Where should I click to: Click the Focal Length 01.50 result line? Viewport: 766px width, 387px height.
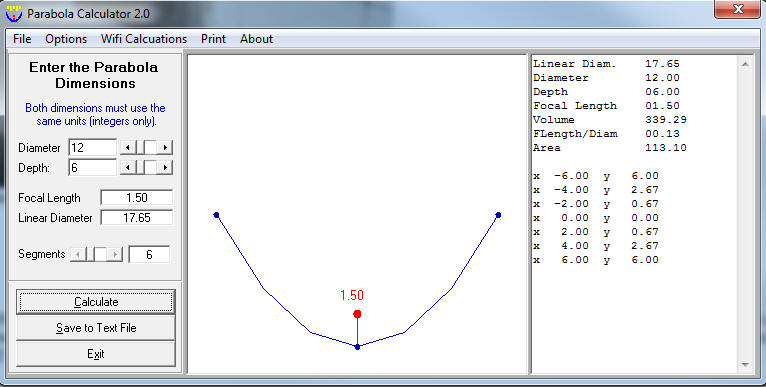[x=606, y=106]
